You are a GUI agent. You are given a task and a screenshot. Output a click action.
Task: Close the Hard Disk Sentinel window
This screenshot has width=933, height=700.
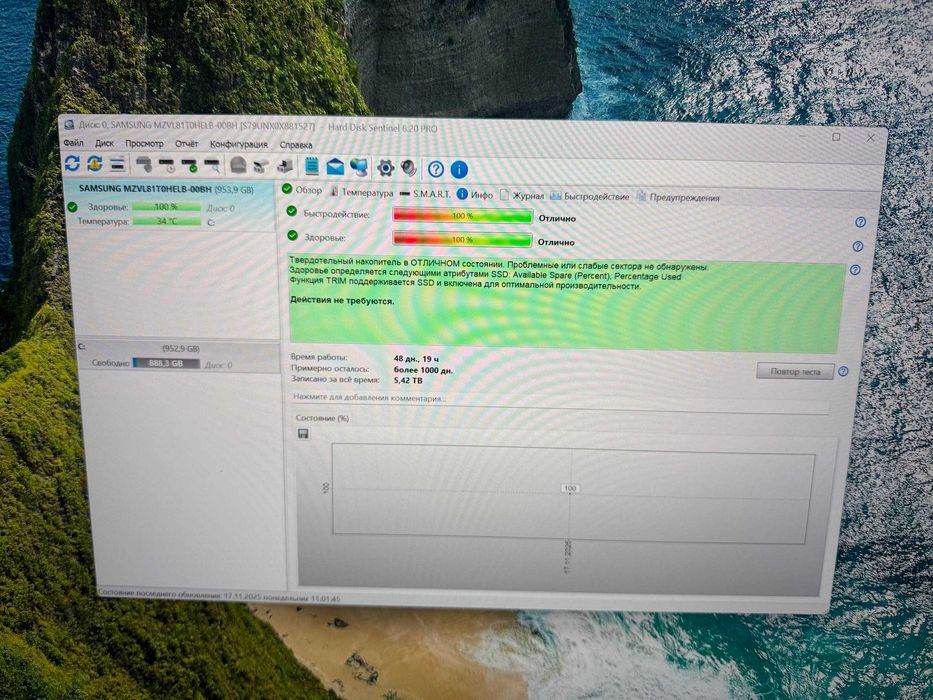tap(871, 138)
